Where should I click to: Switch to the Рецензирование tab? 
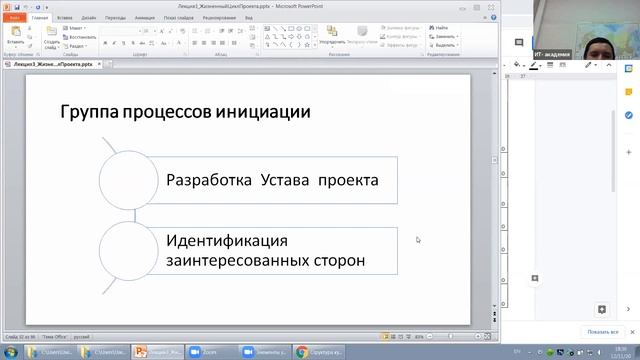219,18
